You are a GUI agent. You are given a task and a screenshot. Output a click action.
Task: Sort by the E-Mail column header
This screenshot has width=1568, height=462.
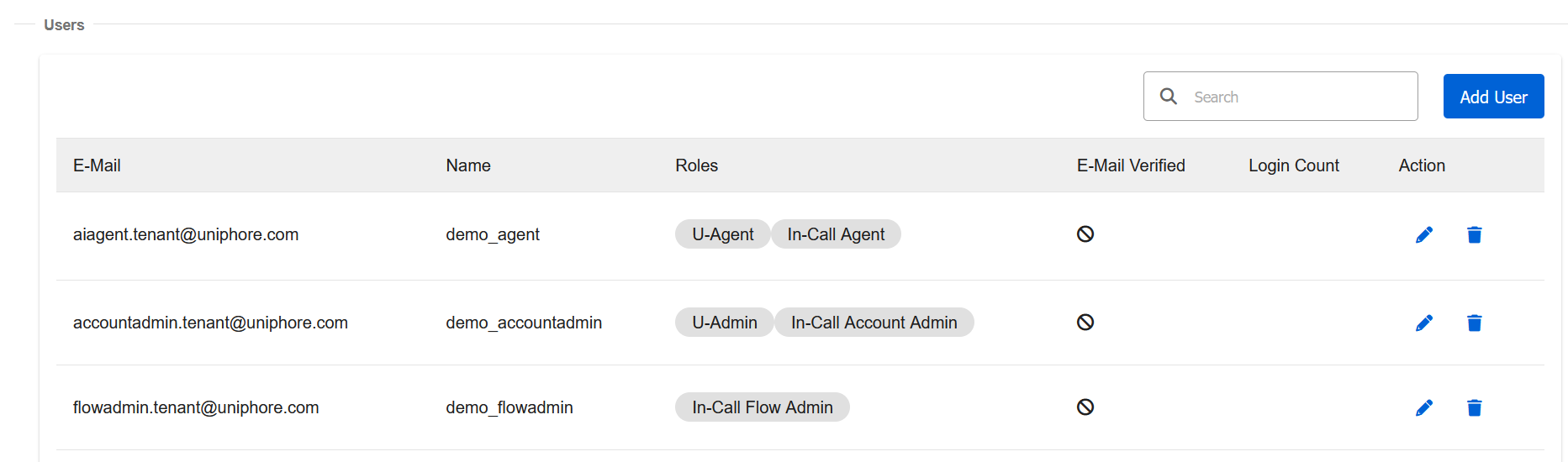[x=97, y=165]
